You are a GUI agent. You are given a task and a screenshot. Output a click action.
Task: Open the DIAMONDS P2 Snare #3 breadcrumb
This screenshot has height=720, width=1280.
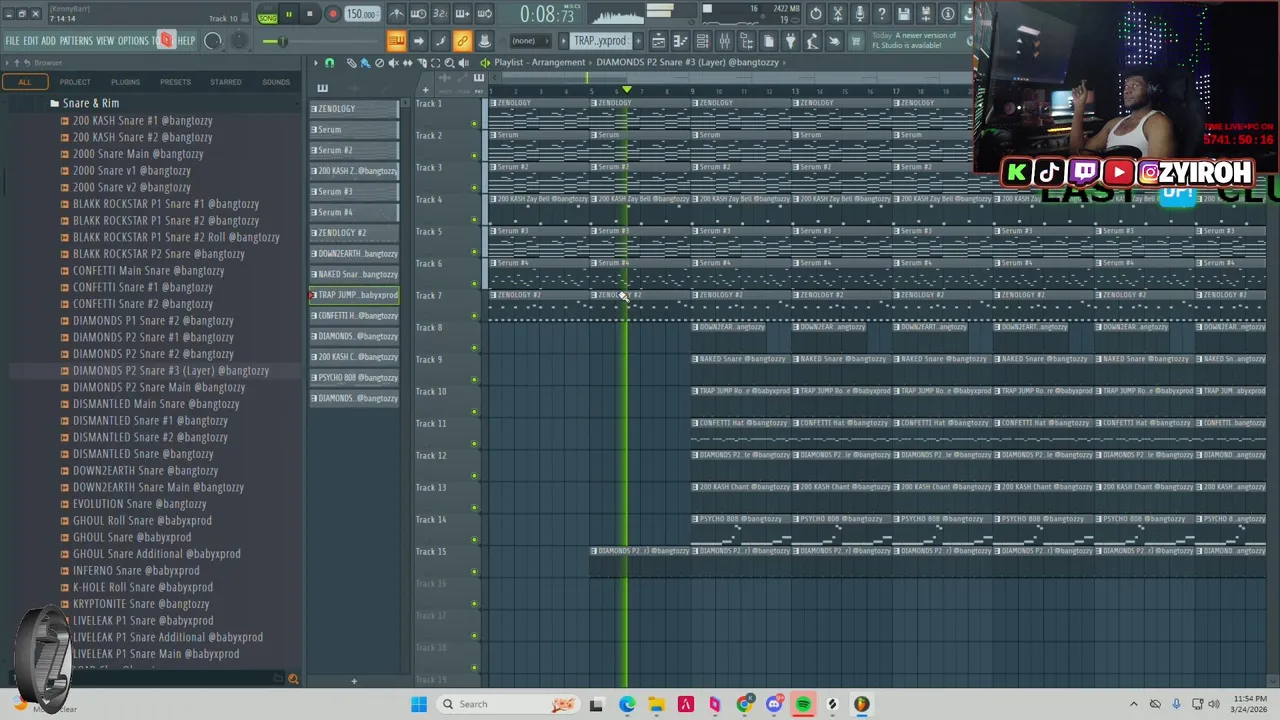point(687,62)
